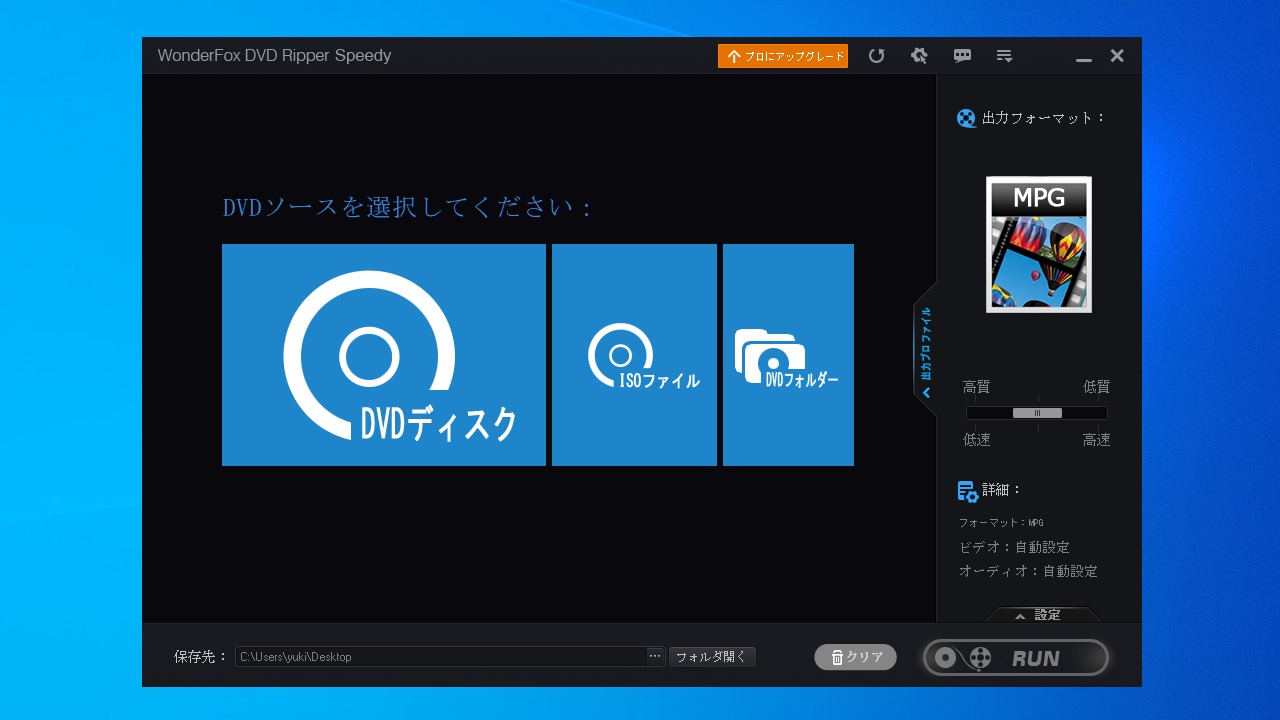This screenshot has width=1280, height=720.
Task: Click the 高質 quality label
Action: 976,387
